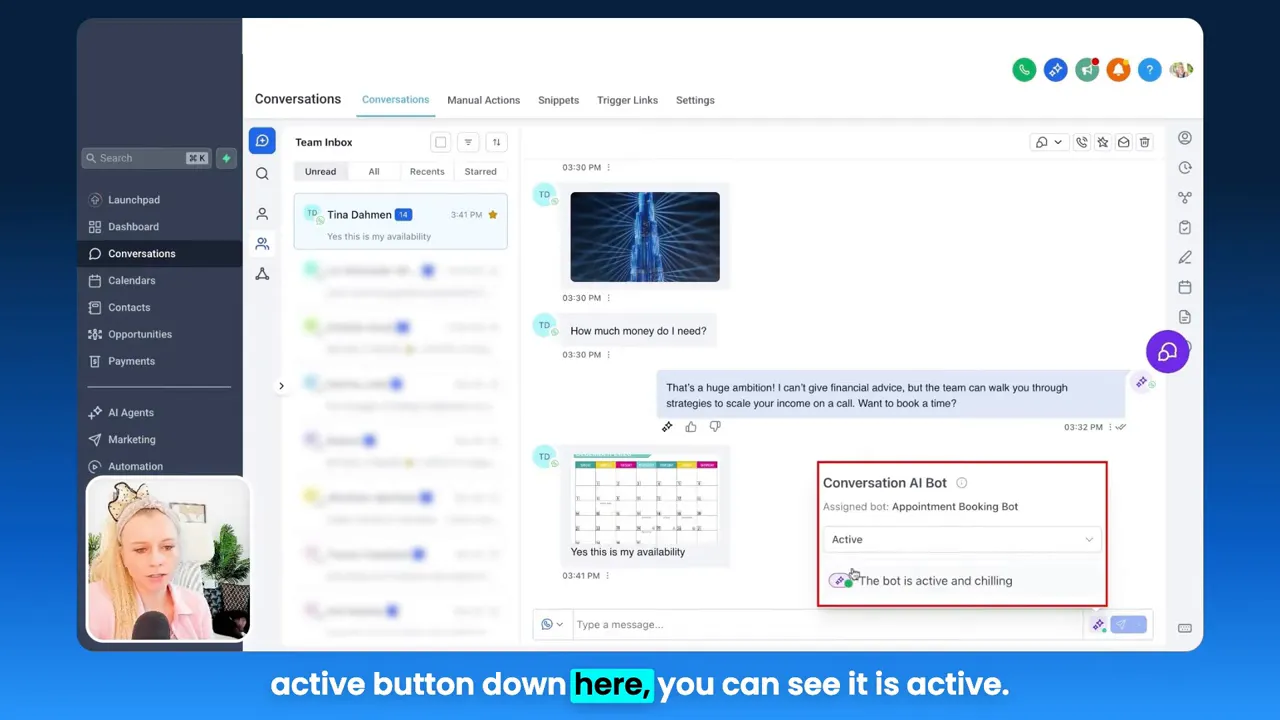Open the notes panel icon in the right sidebar

click(1185, 257)
